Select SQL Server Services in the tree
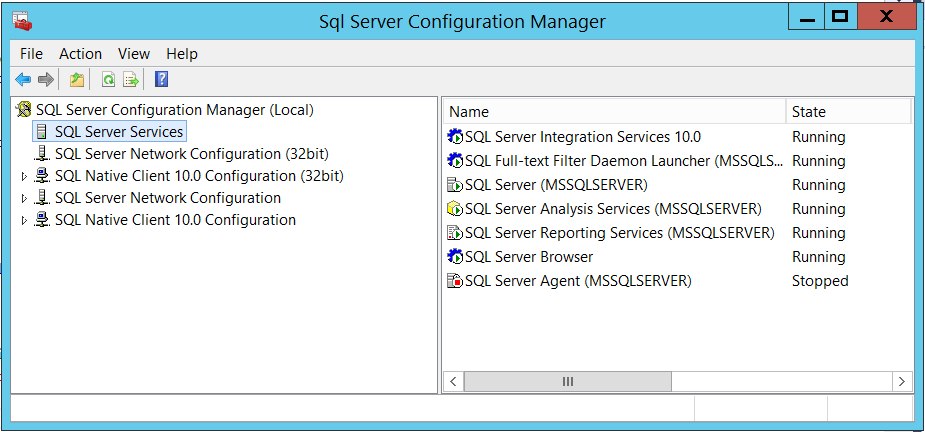 point(119,132)
